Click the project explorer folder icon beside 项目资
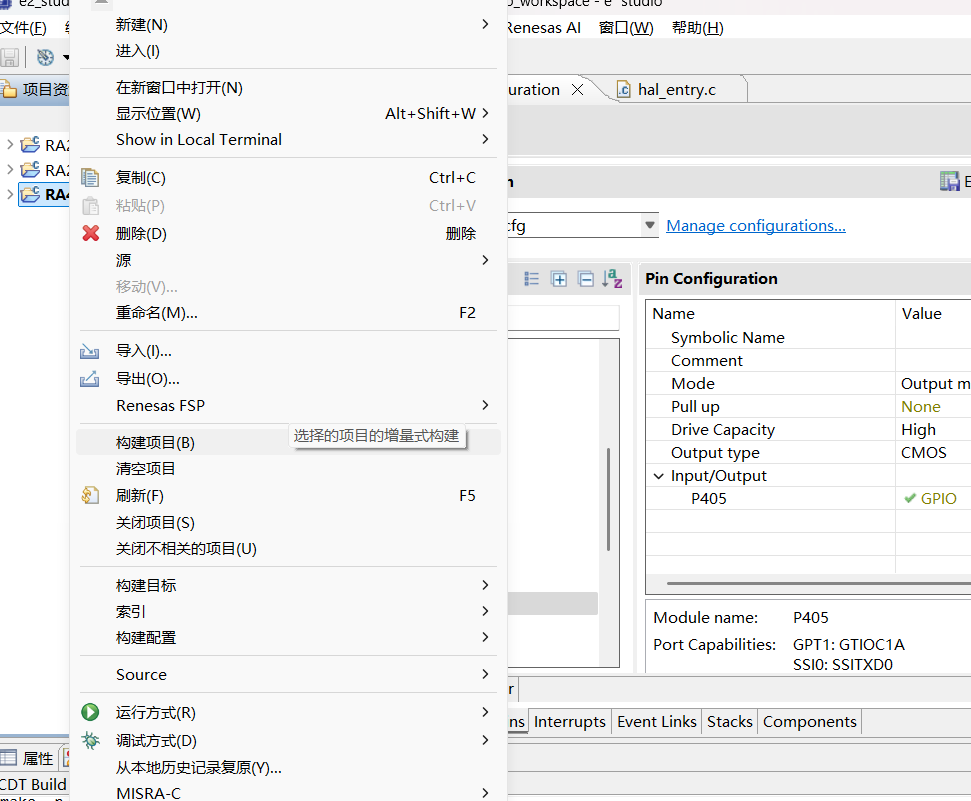This screenshot has width=971, height=801. pos(9,90)
